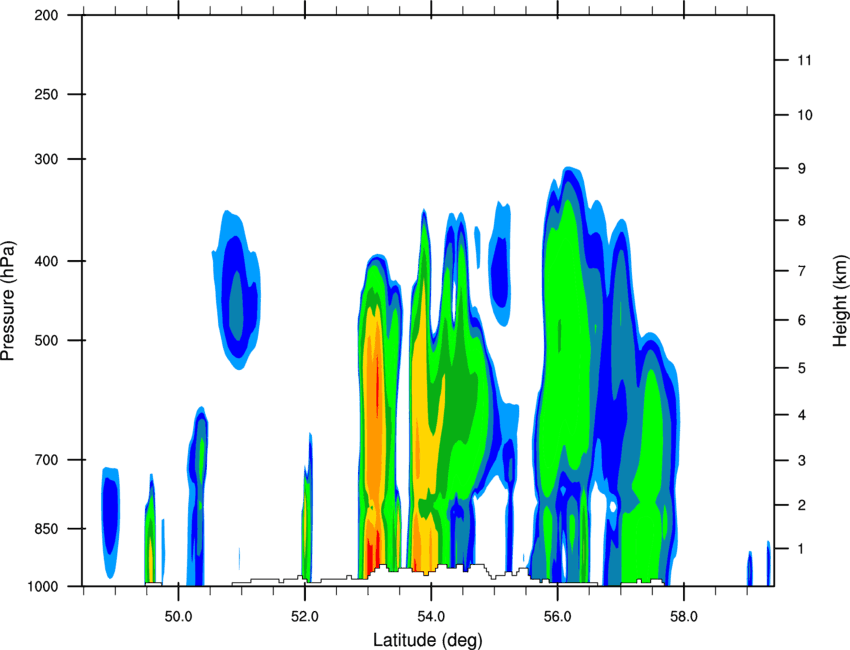Pick the 4 km height label

pos(802,415)
